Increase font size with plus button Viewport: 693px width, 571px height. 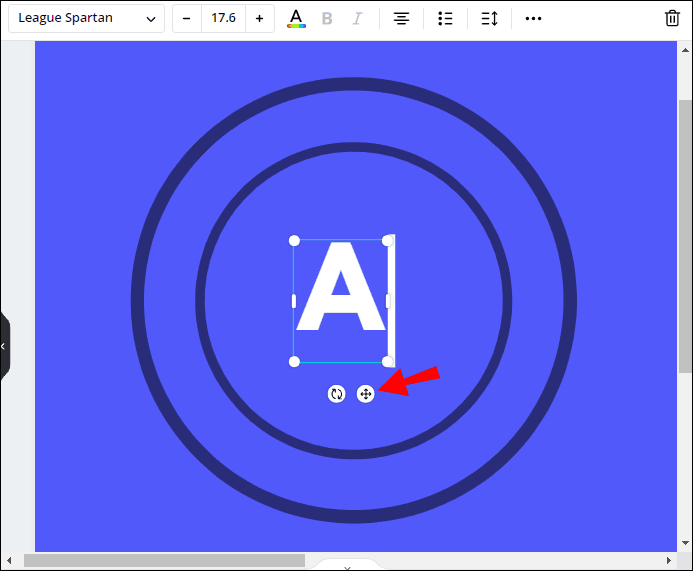click(x=260, y=19)
